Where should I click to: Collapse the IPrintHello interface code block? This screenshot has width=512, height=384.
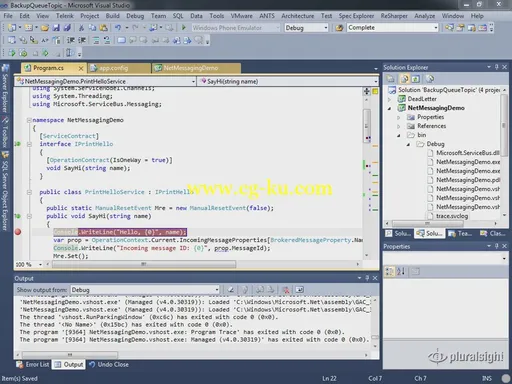[29, 144]
